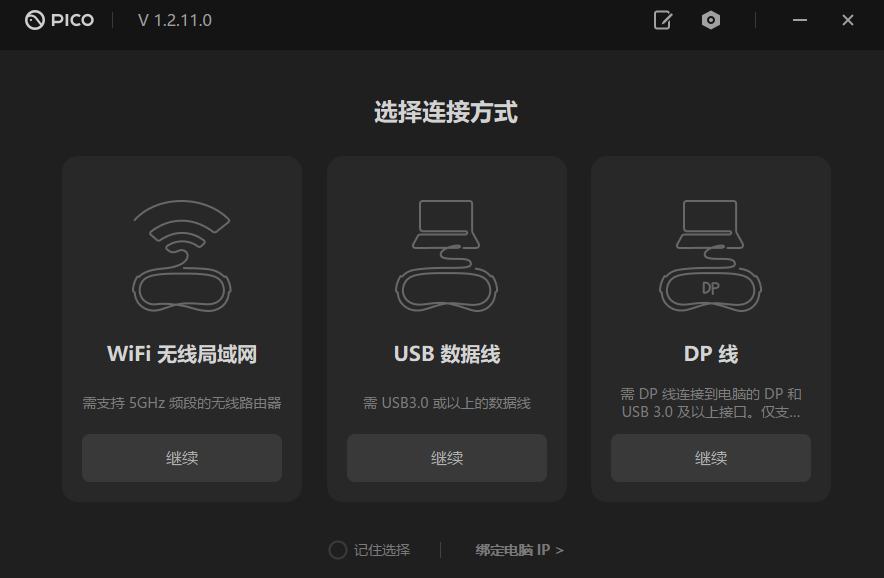Click the WiFi 无线局域网 title
The width and height of the screenshot is (884, 578).
182,354
